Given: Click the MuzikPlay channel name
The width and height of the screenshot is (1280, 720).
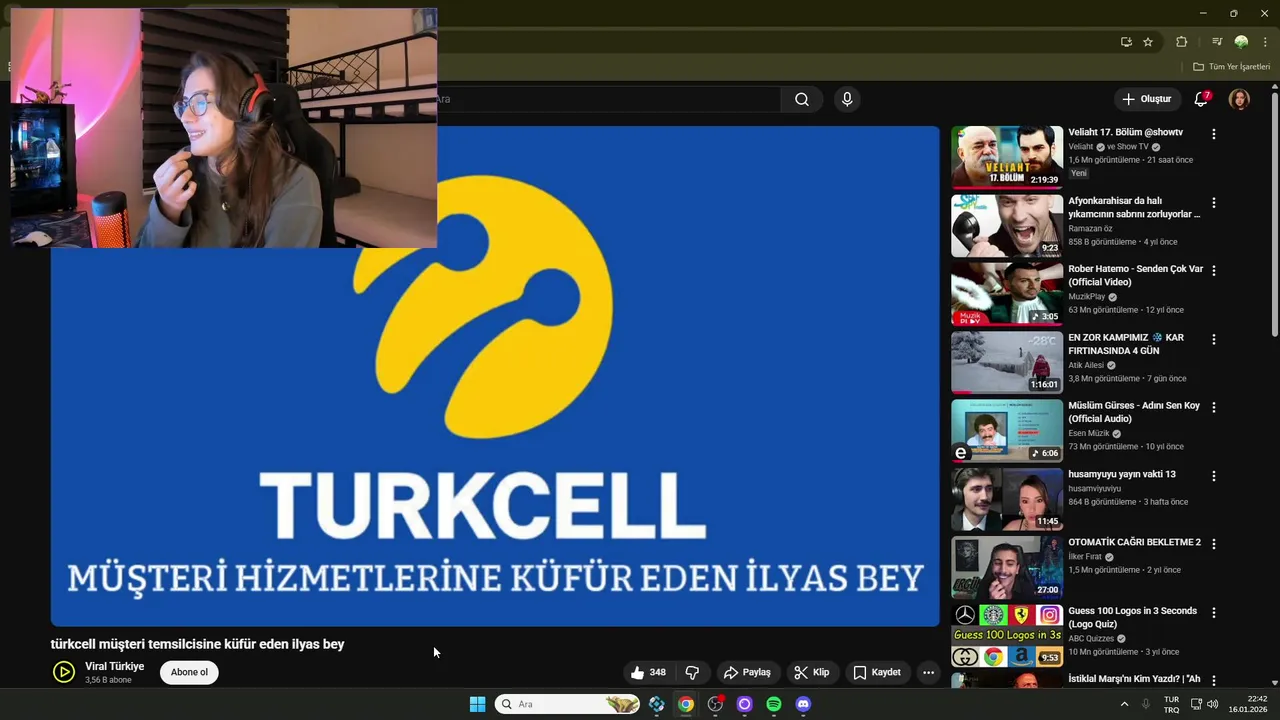Looking at the screenshot, I should (1087, 297).
